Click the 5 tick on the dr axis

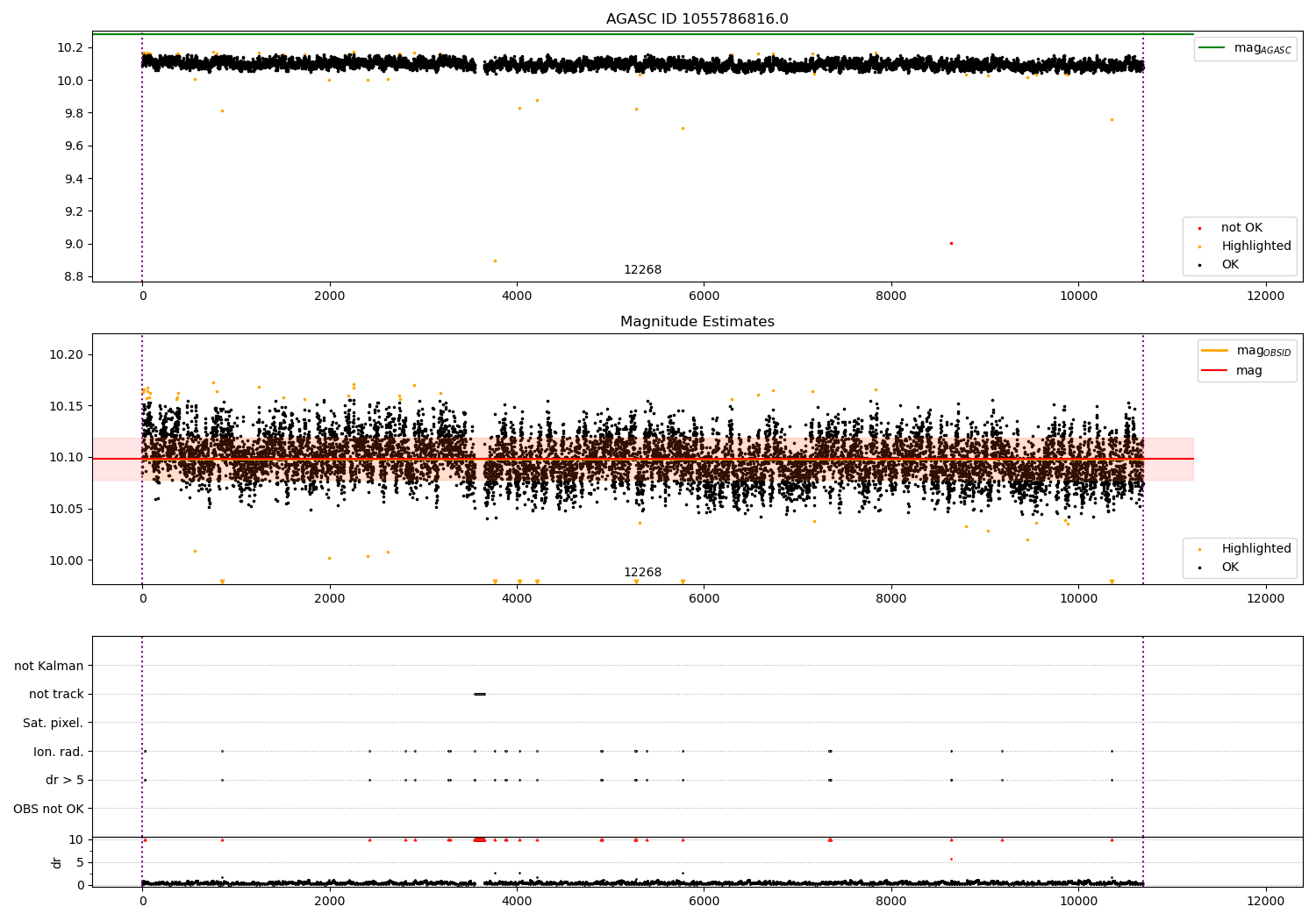81,862
